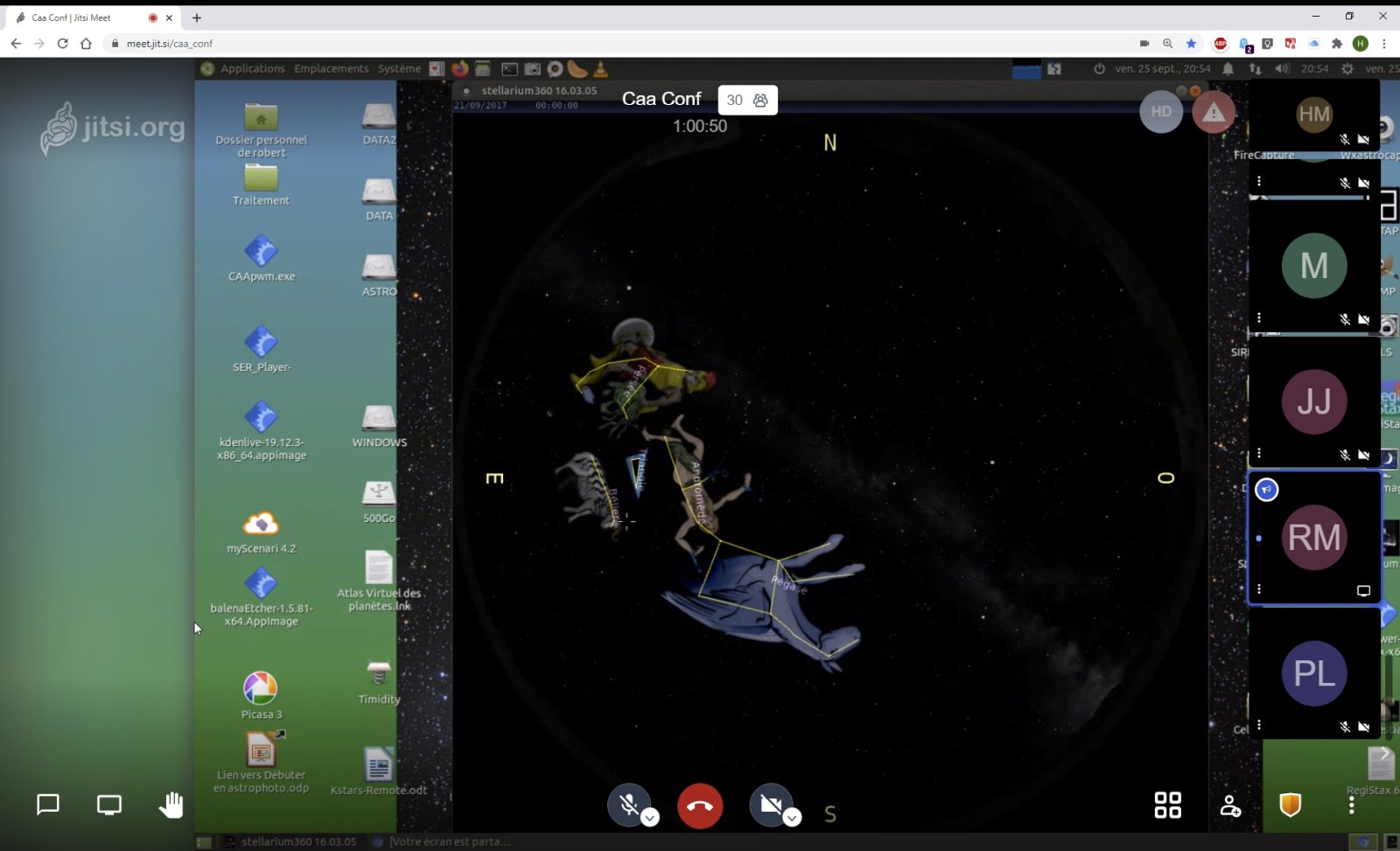
Task: Select the RM participant thumbnail
Action: coord(1314,538)
